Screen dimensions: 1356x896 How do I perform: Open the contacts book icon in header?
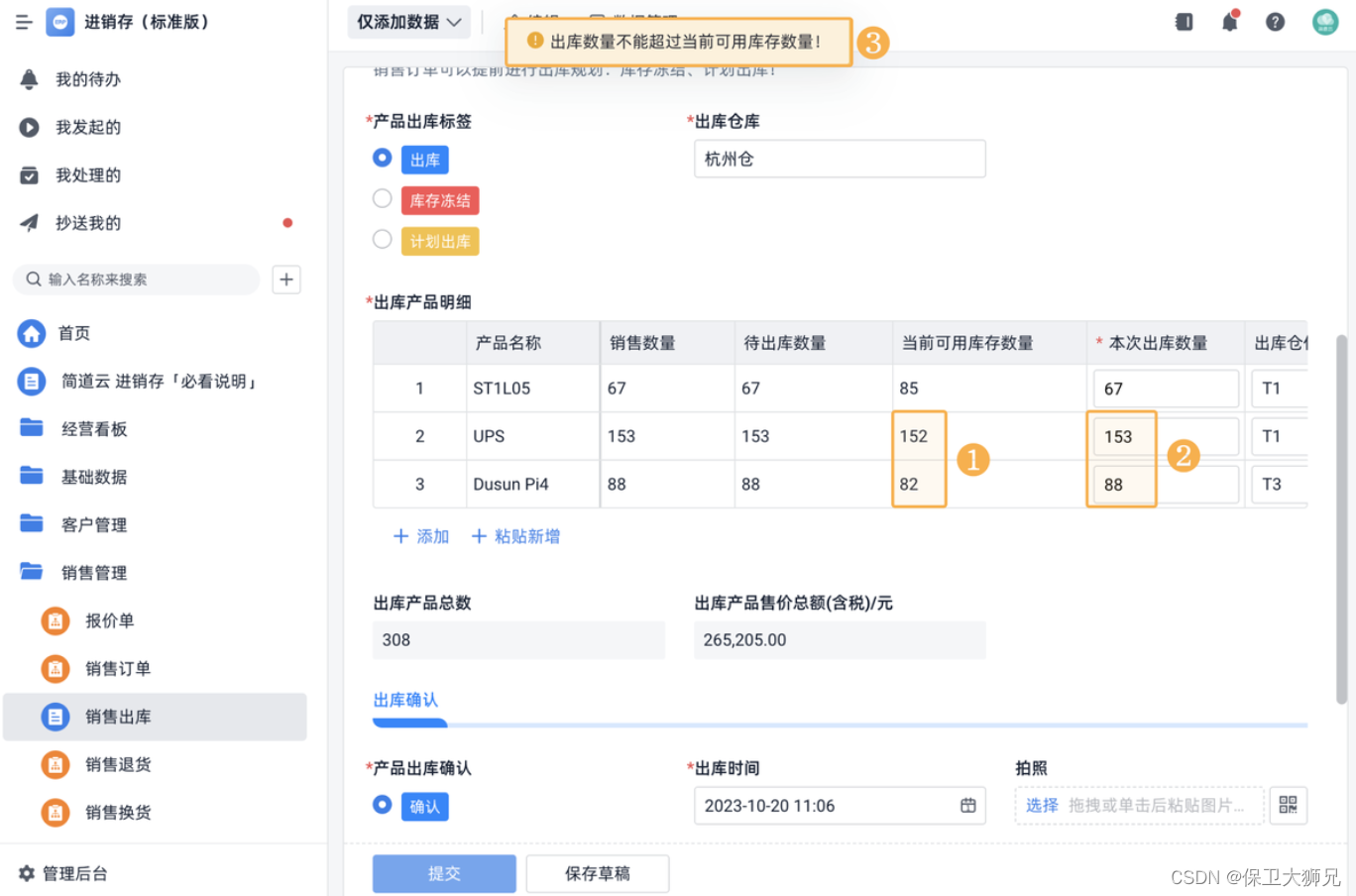click(1185, 22)
